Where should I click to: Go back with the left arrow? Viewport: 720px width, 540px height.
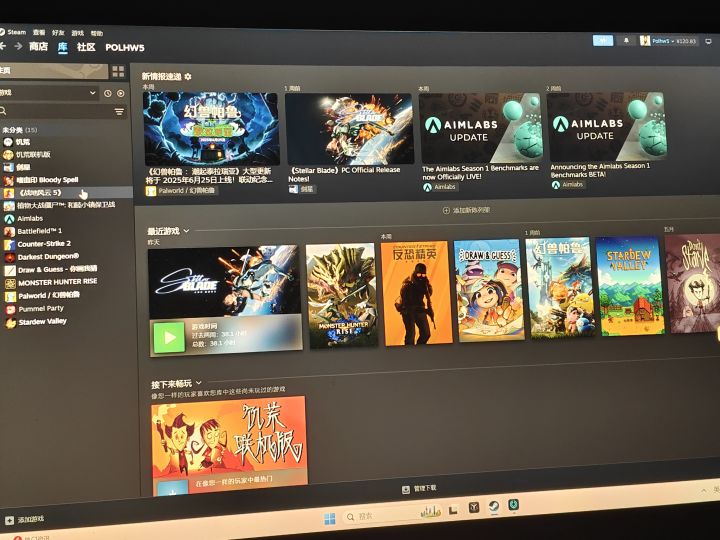pyautogui.click(x=2, y=46)
